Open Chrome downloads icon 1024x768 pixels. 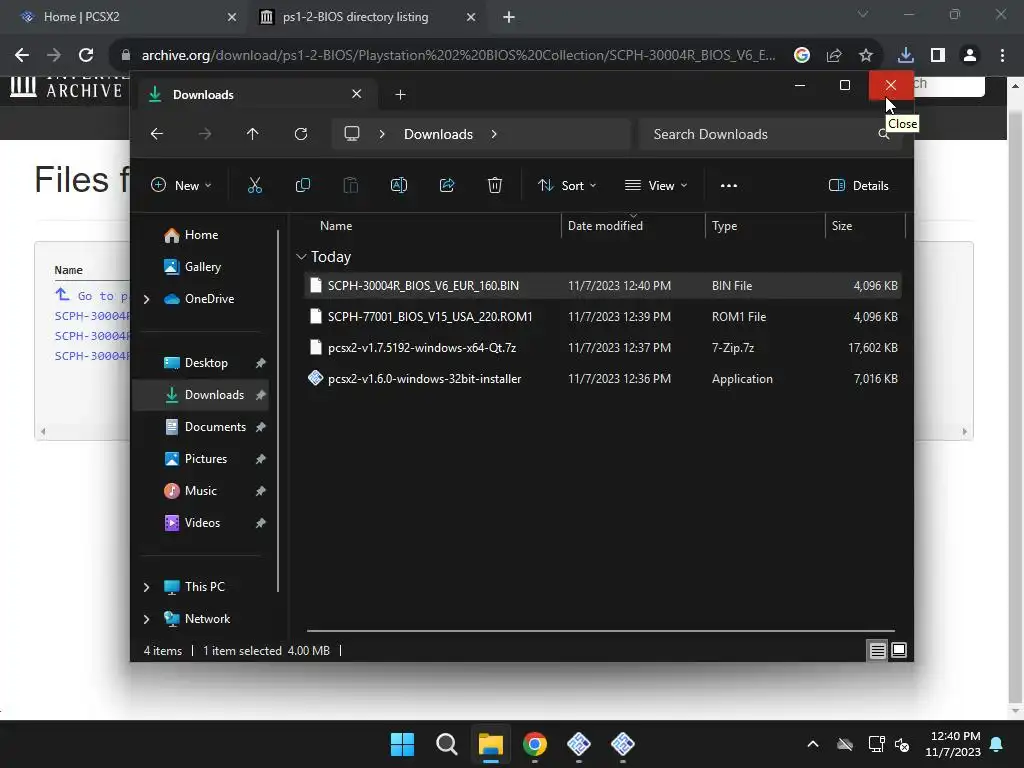[905, 56]
